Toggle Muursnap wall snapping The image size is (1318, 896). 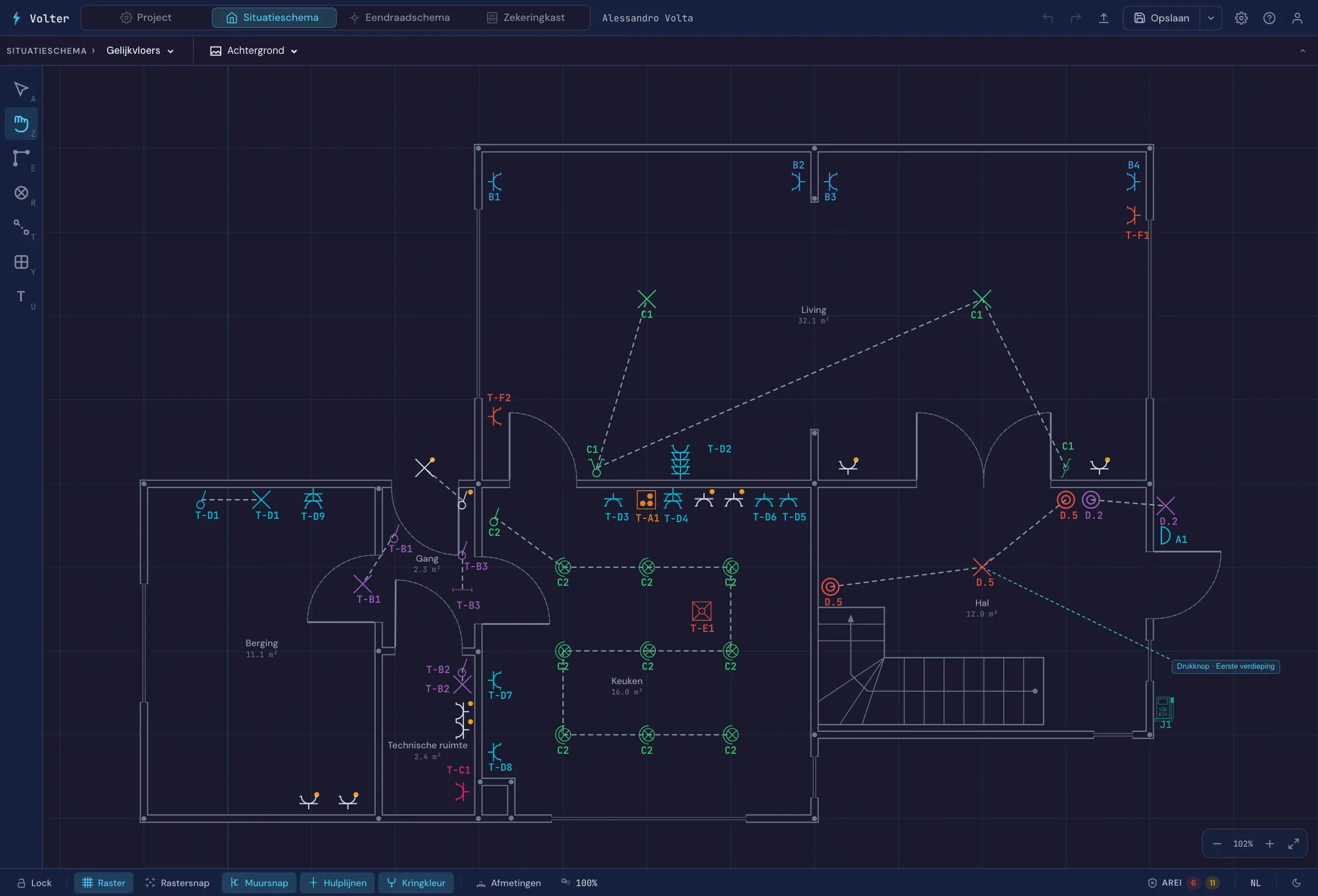coord(259,883)
